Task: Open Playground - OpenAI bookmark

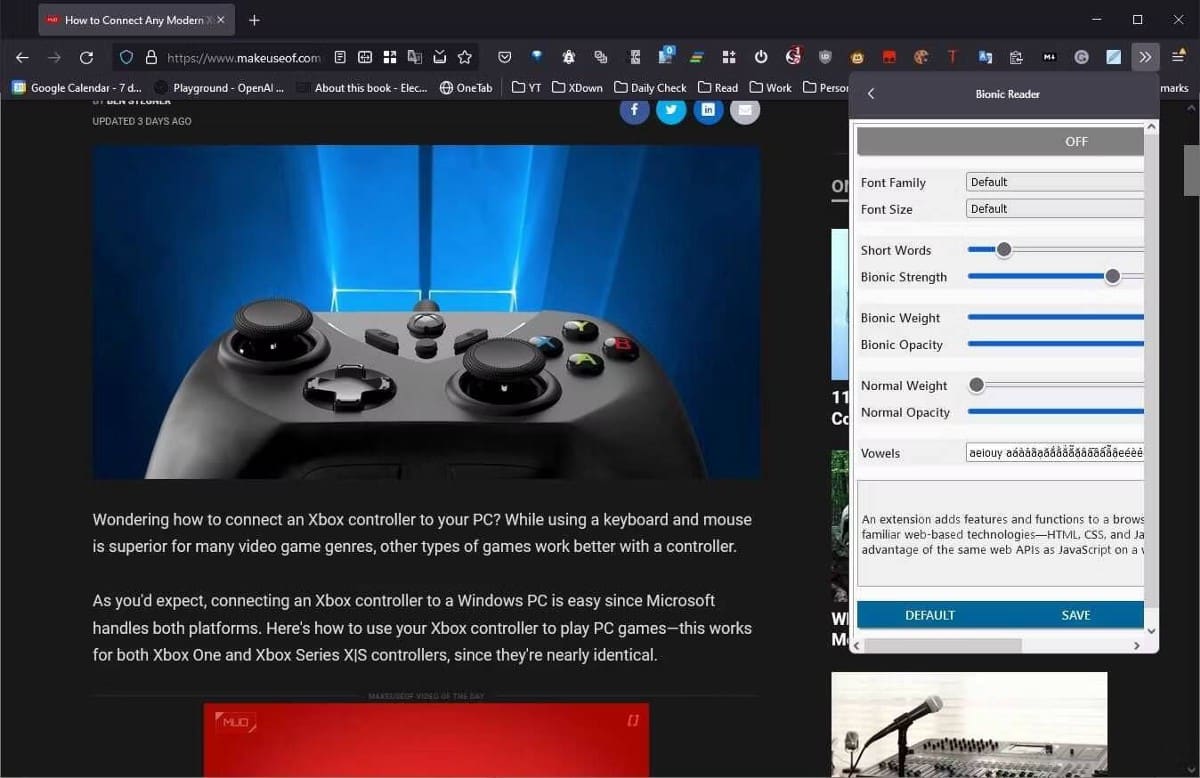Action: click(219, 88)
